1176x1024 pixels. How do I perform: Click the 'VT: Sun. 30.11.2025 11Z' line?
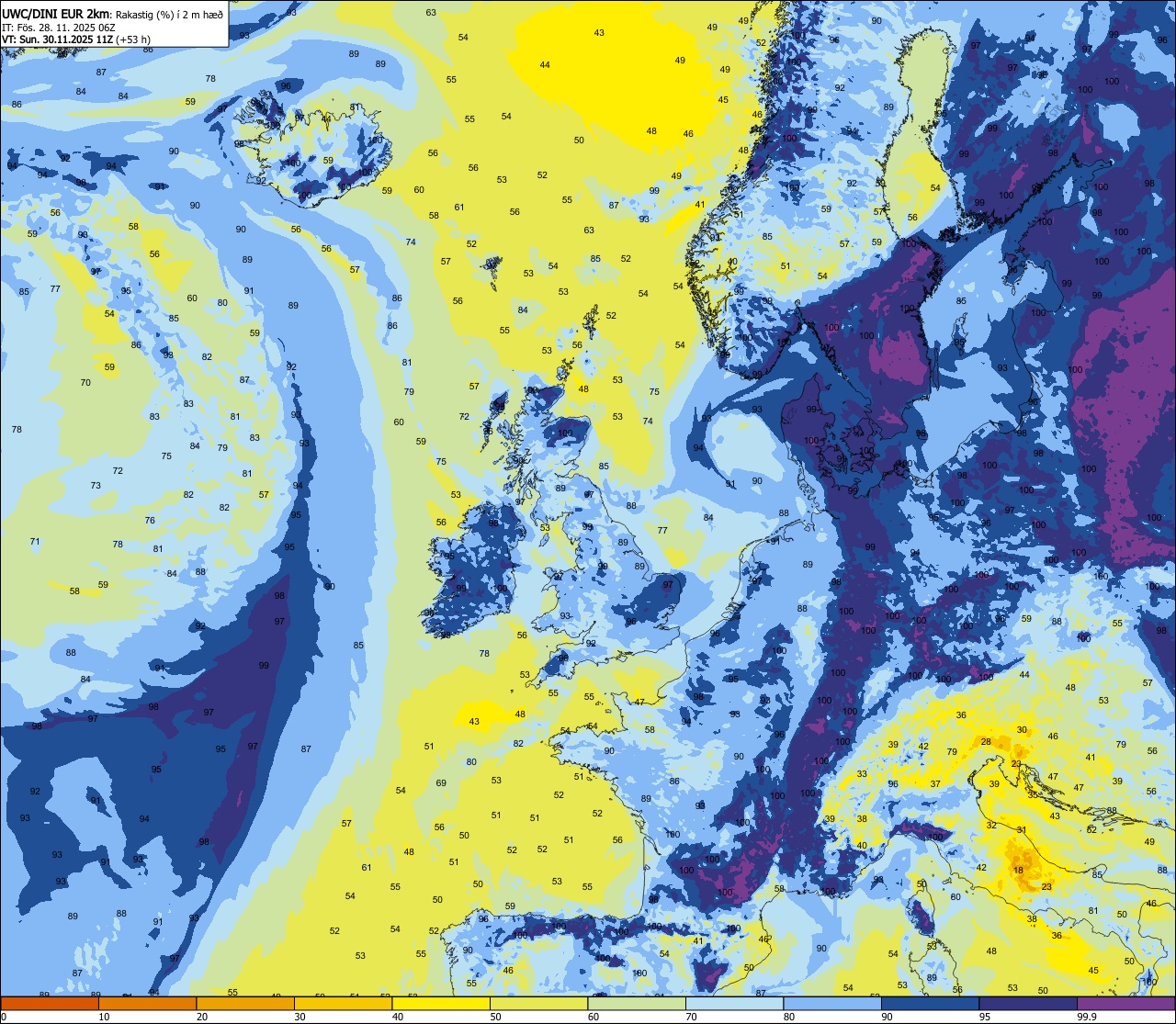[57, 39]
